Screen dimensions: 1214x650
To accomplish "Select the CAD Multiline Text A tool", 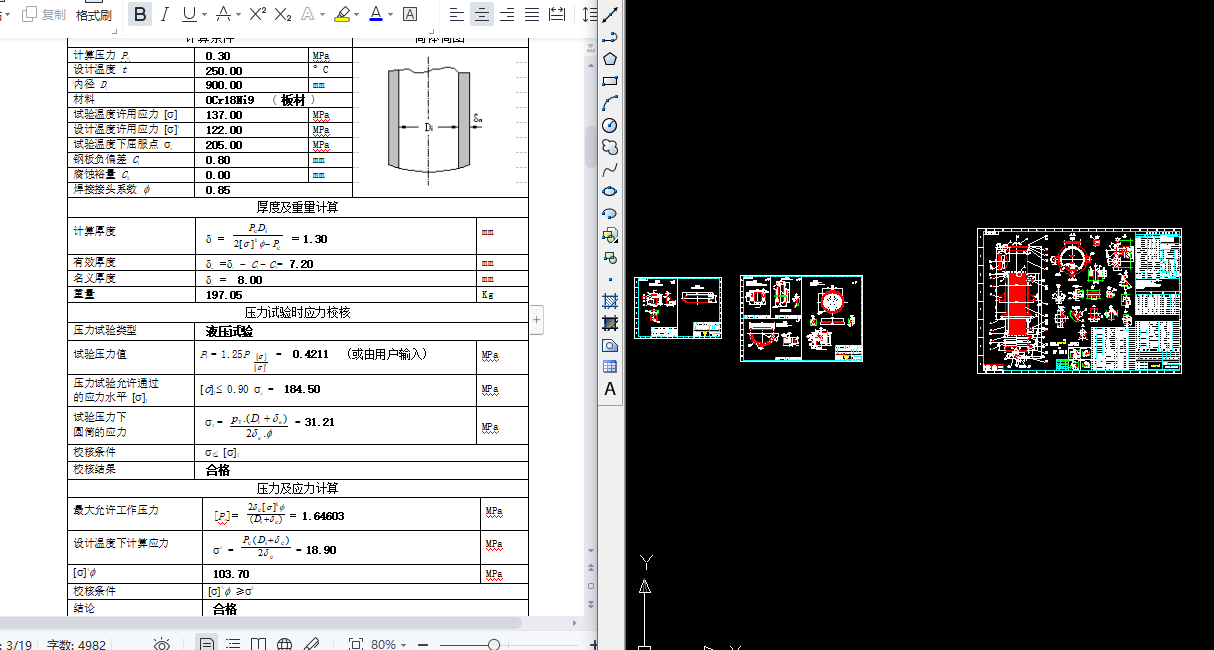I will coord(610,389).
